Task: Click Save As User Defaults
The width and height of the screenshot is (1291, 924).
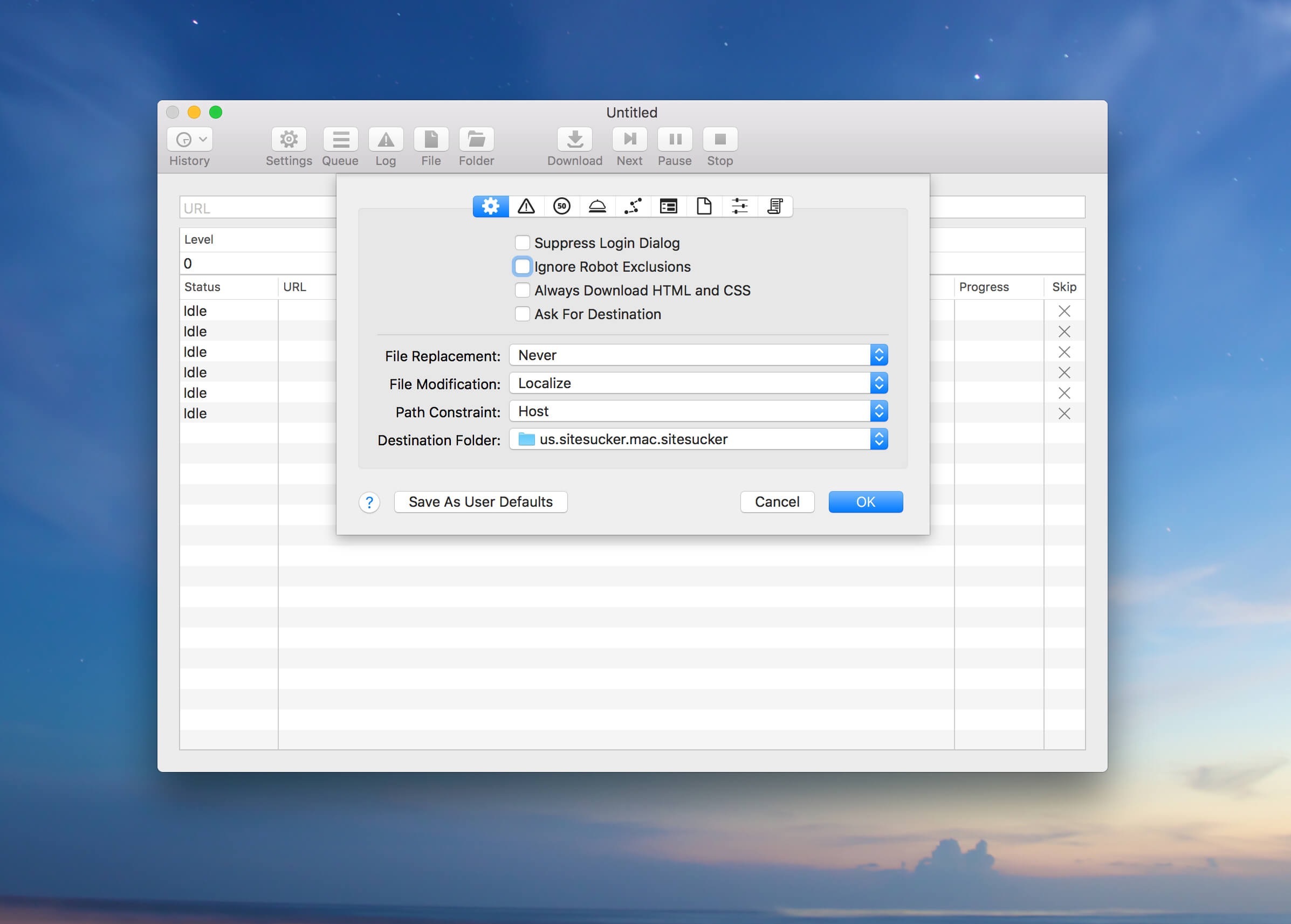Action: coord(480,502)
